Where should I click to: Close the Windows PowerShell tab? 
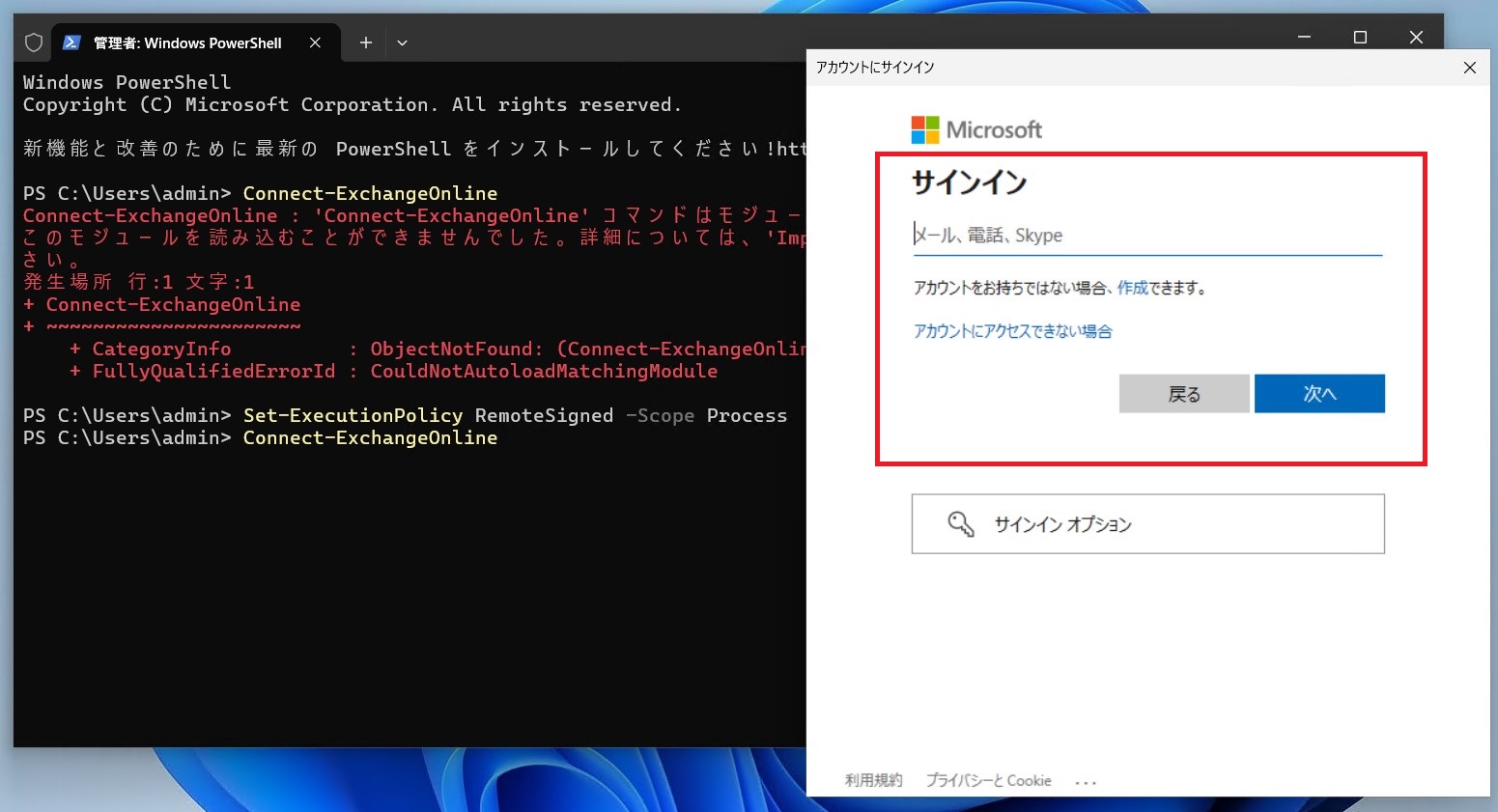pos(315,42)
